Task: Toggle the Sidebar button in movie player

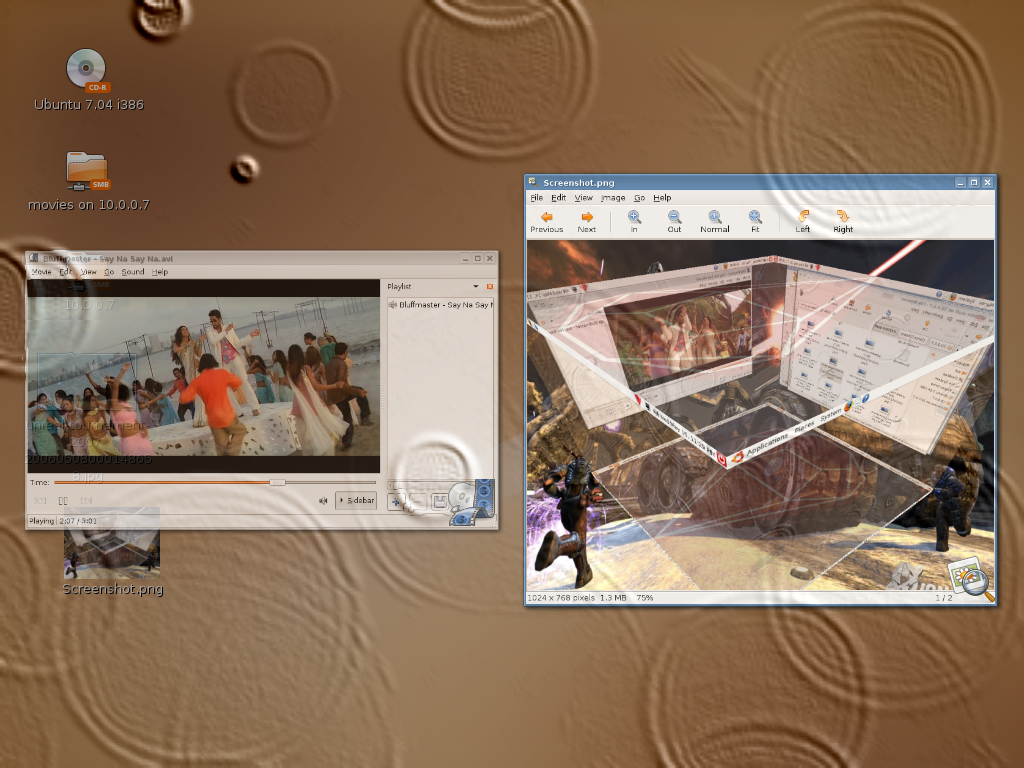Action: pyautogui.click(x=356, y=501)
